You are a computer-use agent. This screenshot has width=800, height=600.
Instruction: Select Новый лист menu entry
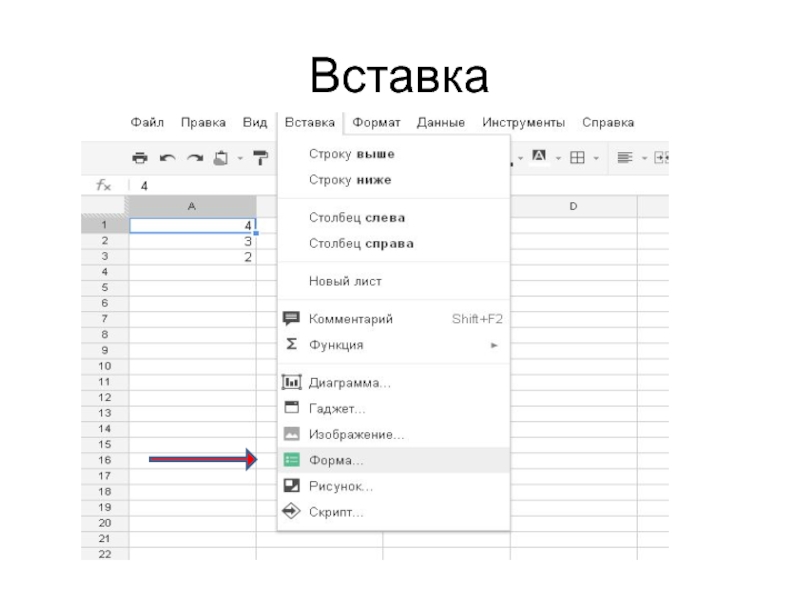coord(393,281)
